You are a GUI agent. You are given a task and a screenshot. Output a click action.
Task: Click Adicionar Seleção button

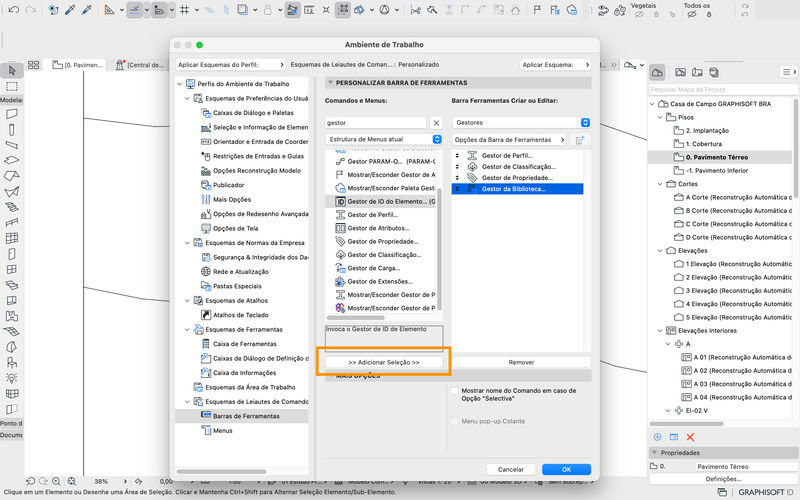pos(384,362)
